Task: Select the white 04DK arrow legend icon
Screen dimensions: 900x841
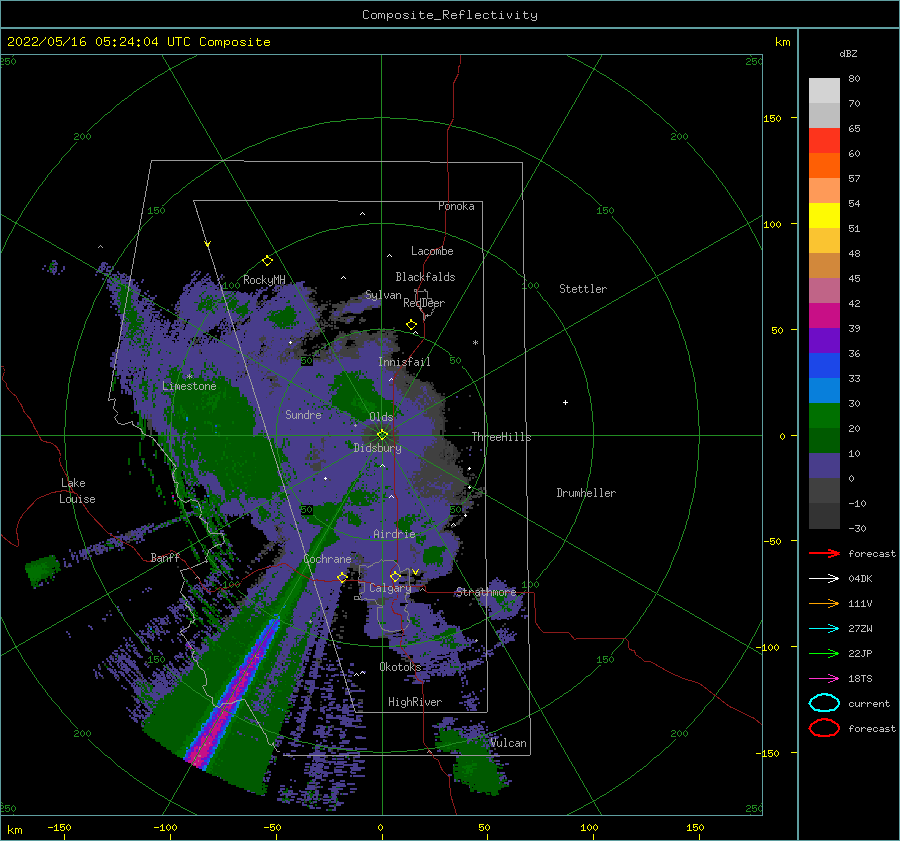Action: [x=824, y=578]
